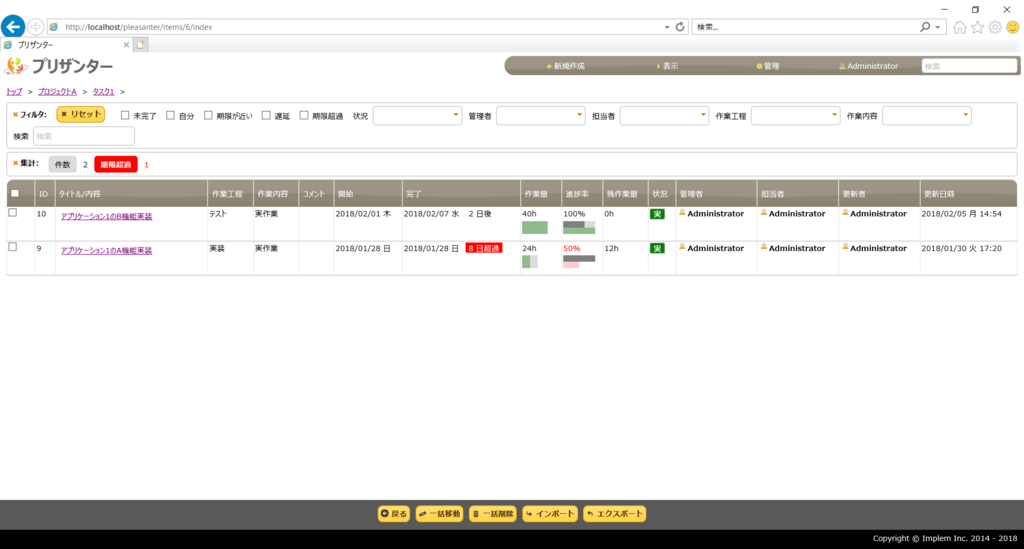The image size is (1024, 549).
Task: Go to タスク1 breadcrumb link
Action: click(103, 91)
